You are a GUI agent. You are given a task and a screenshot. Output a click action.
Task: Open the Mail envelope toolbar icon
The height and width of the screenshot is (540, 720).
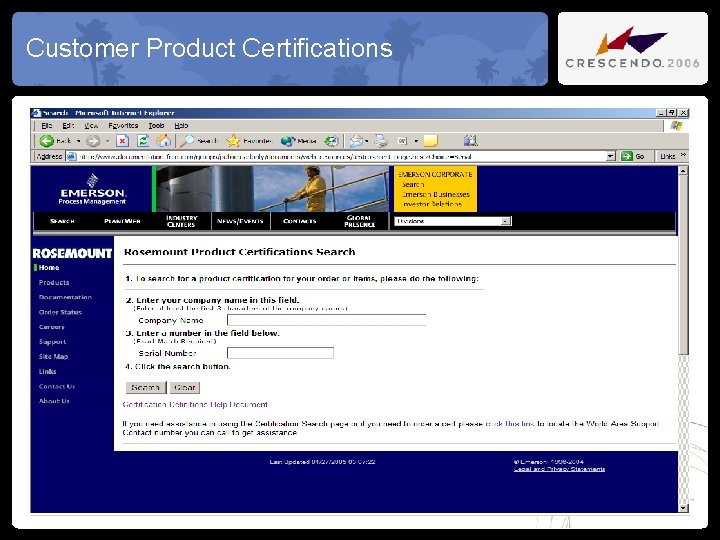356,141
